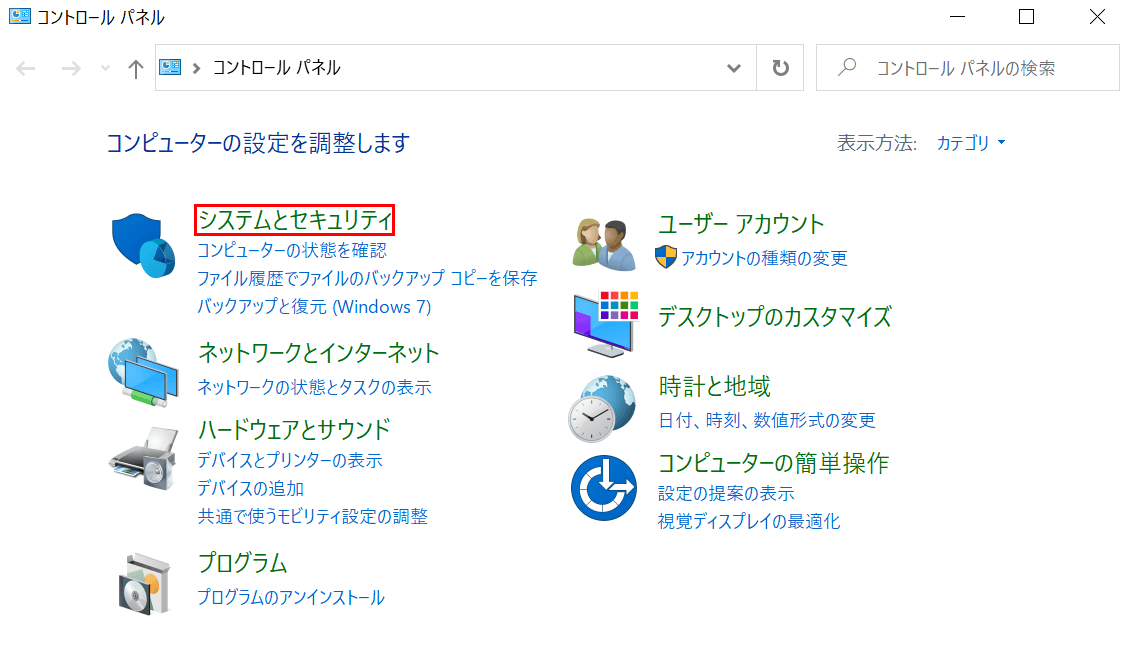The width and height of the screenshot is (1131, 658).
Task: Open デスクトップのカスタマイズ category
Action: pyautogui.click(x=775, y=317)
